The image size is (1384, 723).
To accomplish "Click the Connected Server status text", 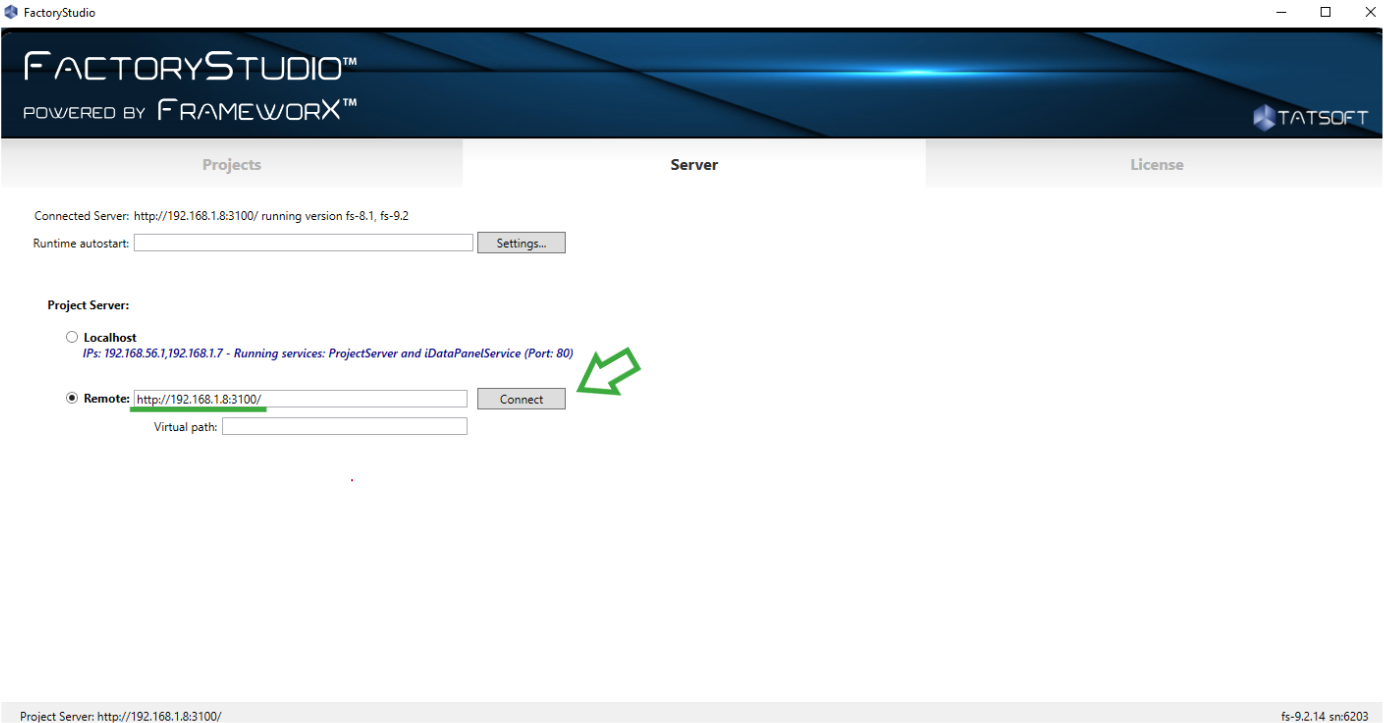I will point(221,215).
